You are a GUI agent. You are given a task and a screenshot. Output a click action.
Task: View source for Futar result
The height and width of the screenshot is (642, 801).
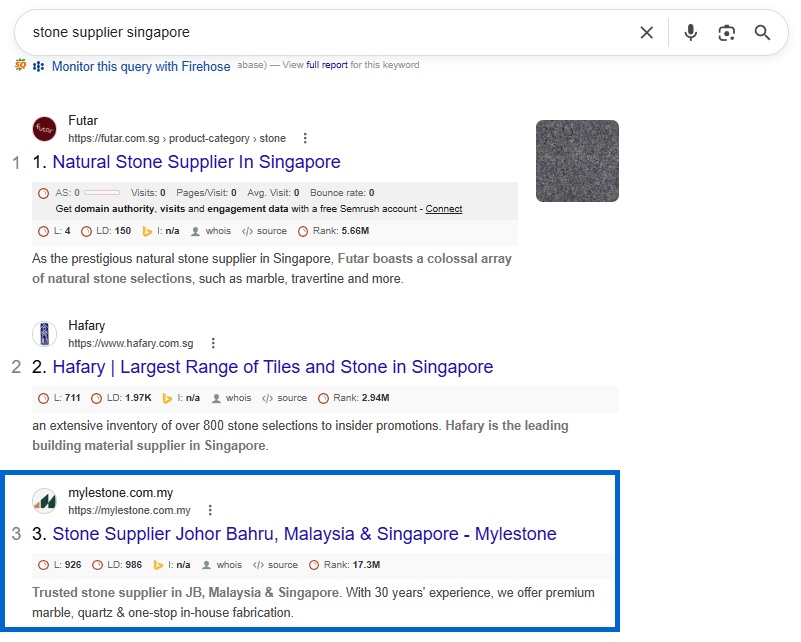pyautogui.click(x=272, y=231)
